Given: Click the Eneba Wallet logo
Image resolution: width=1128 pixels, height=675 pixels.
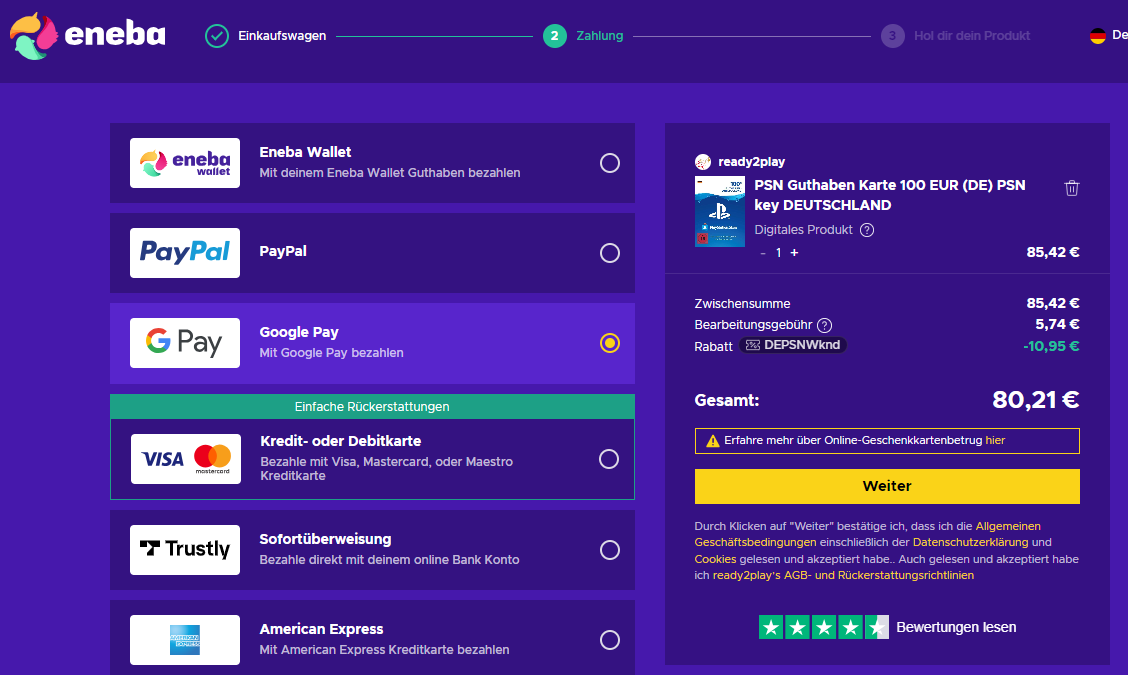Looking at the screenshot, I should tap(185, 163).
